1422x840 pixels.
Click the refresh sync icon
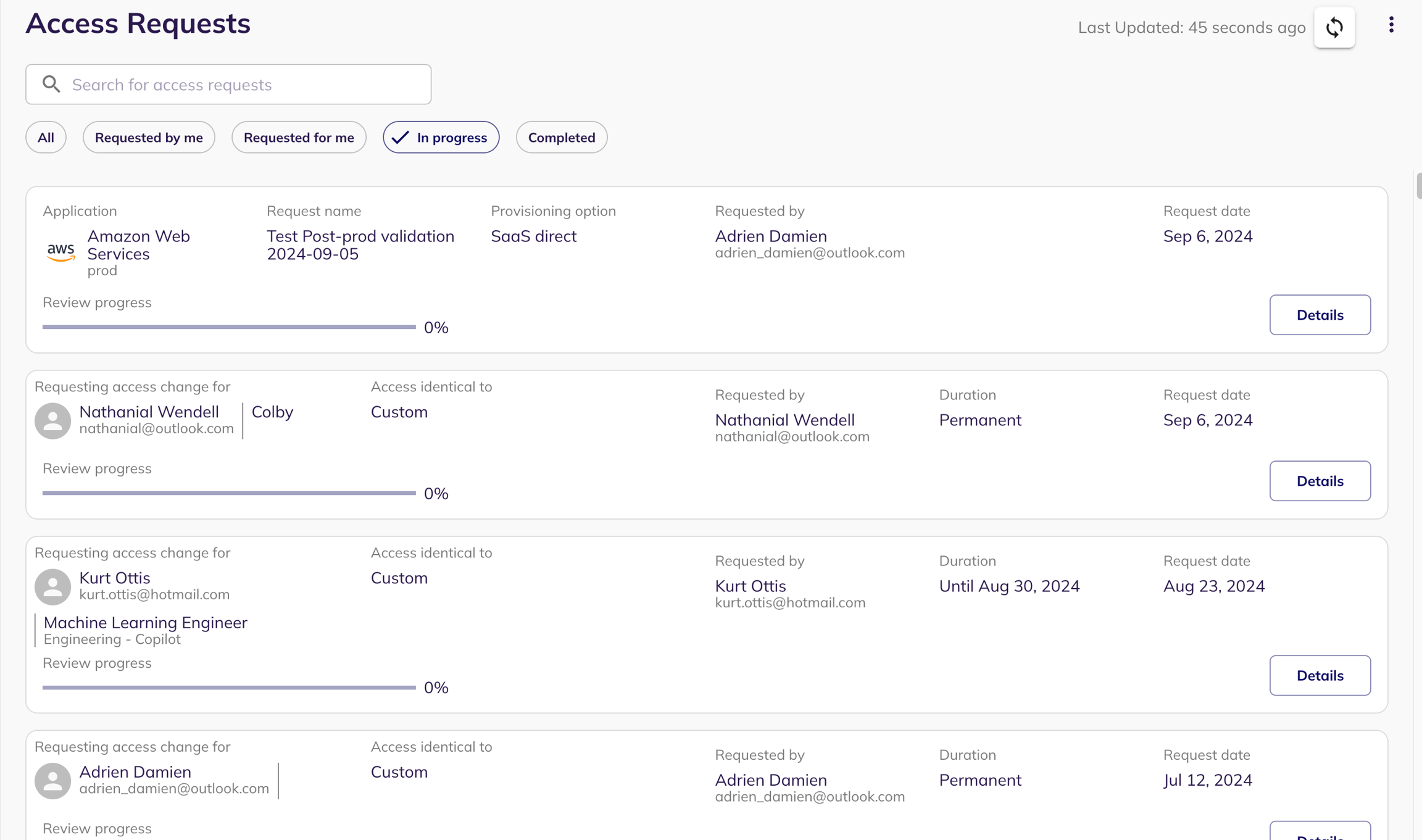(1334, 28)
